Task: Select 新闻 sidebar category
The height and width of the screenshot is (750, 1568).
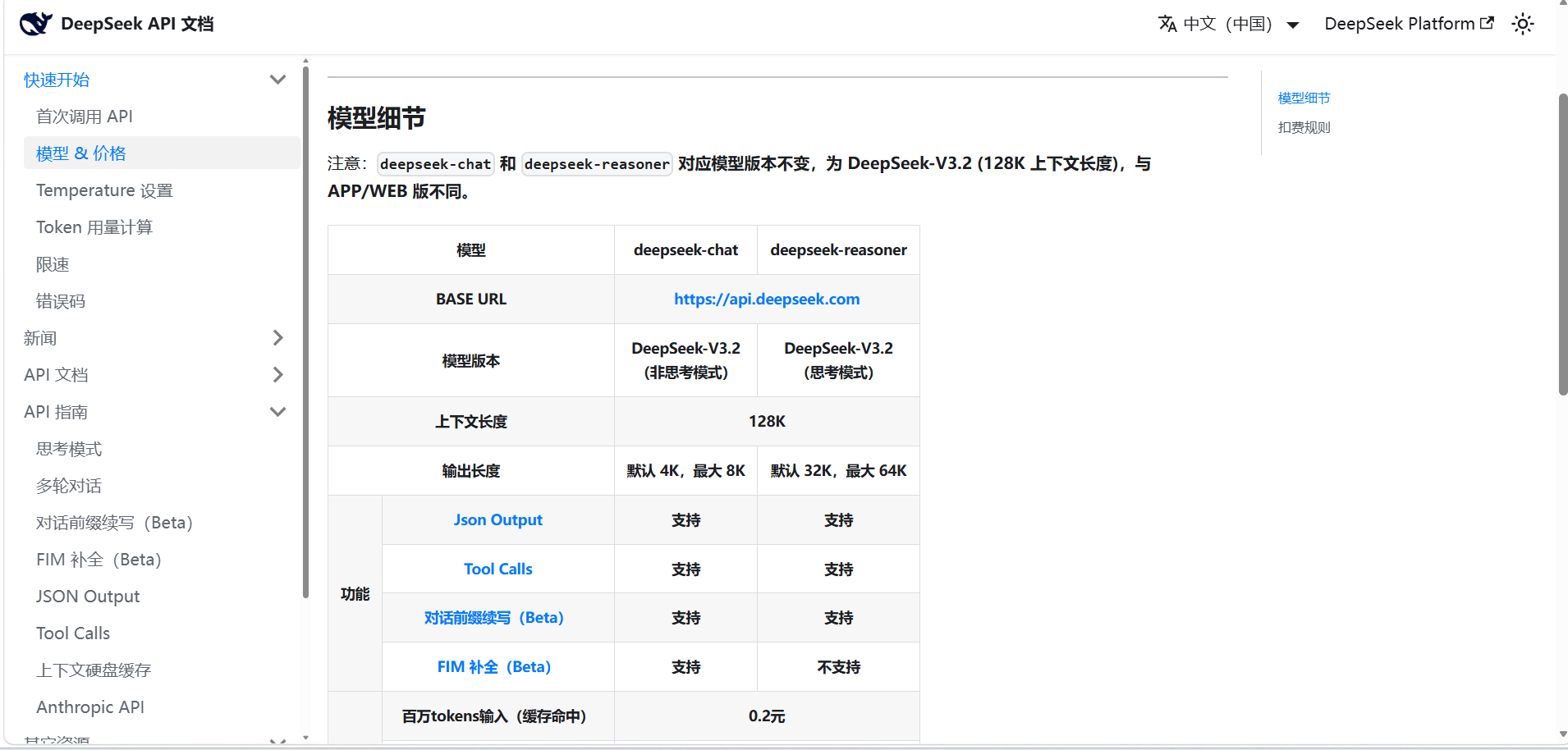Action: pyautogui.click(x=40, y=338)
